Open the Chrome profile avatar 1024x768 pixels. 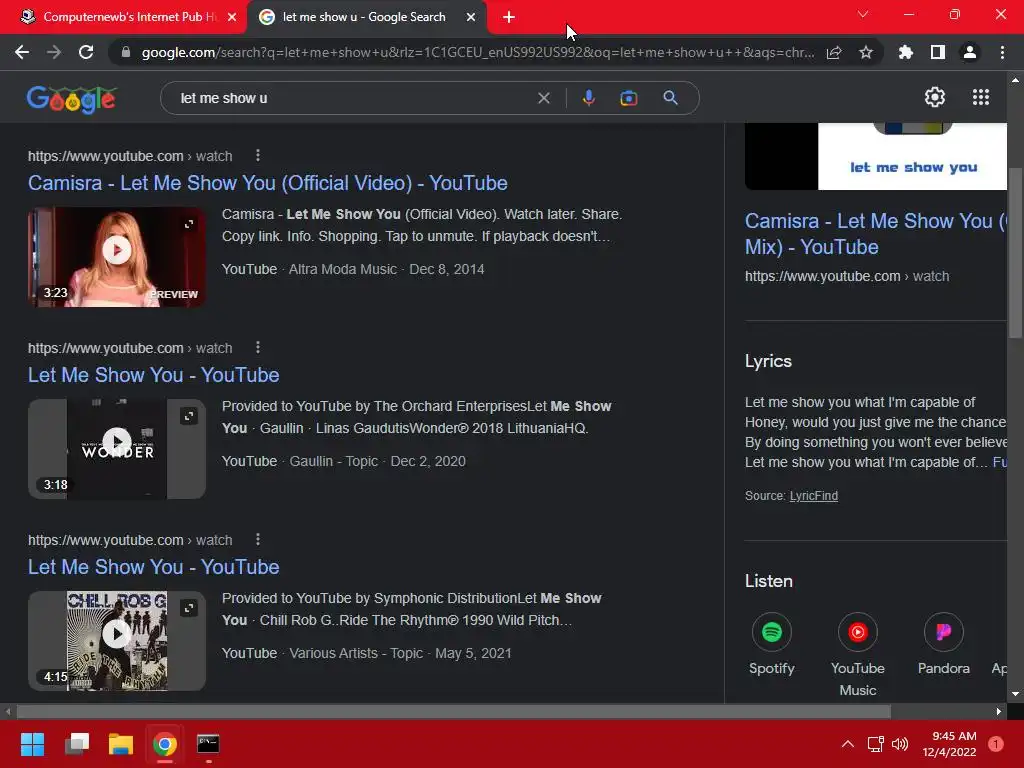(970, 52)
